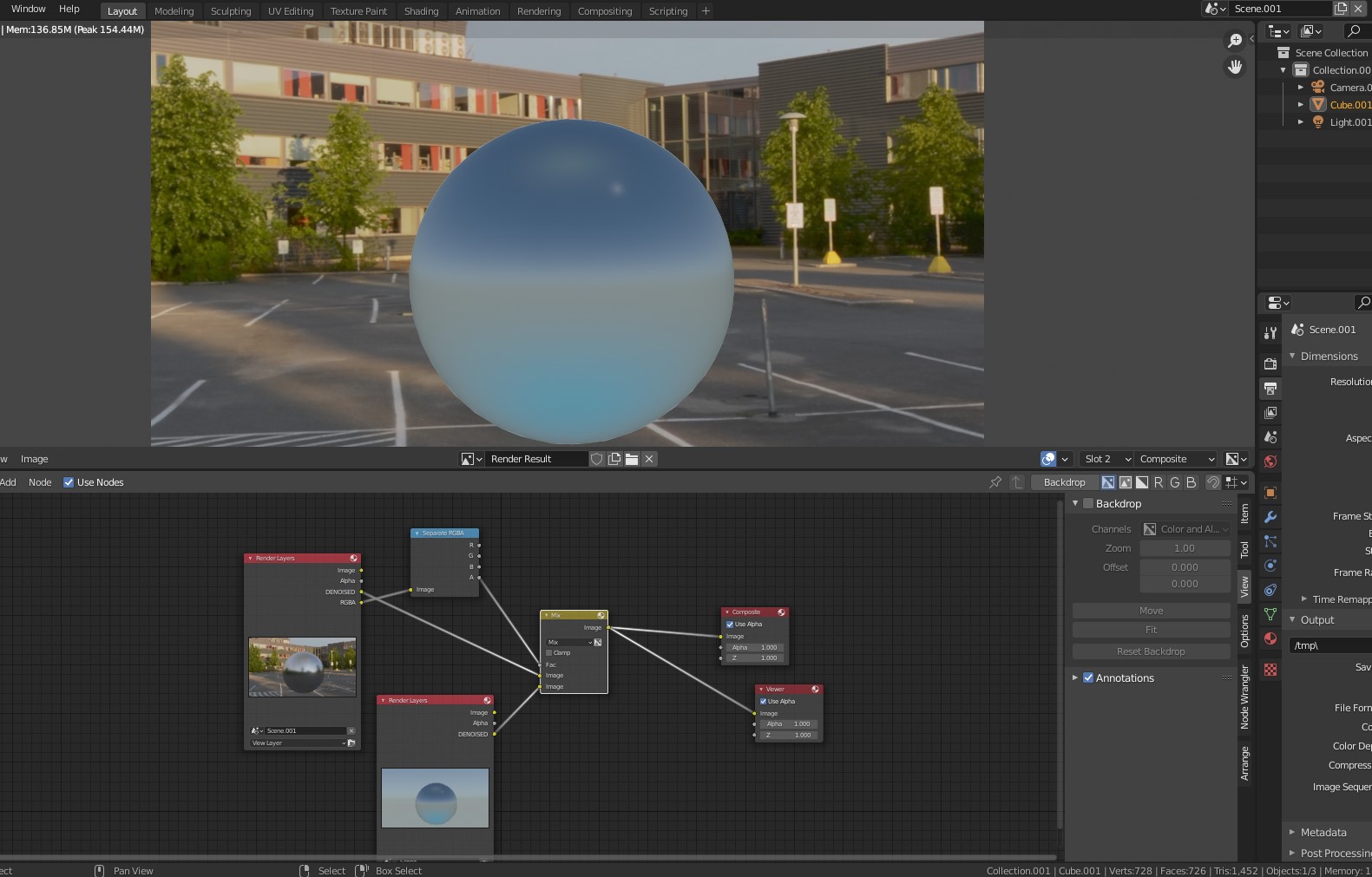This screenshot has width=1372, height=877.
Task: Pin the node tree with pin icon
Action: [x=995, y=482]
